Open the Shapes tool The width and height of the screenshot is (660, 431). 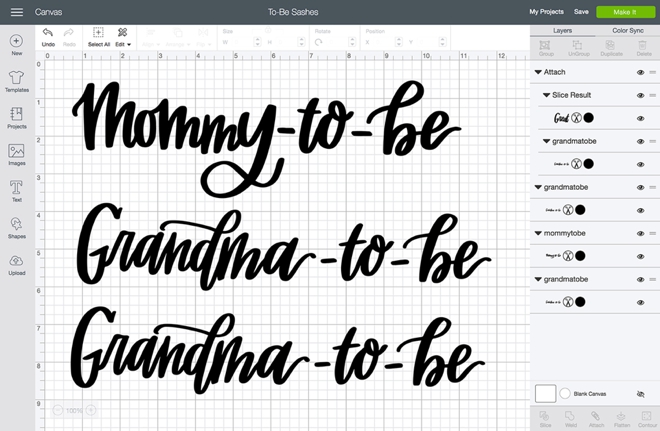click(x=16, y=224)
